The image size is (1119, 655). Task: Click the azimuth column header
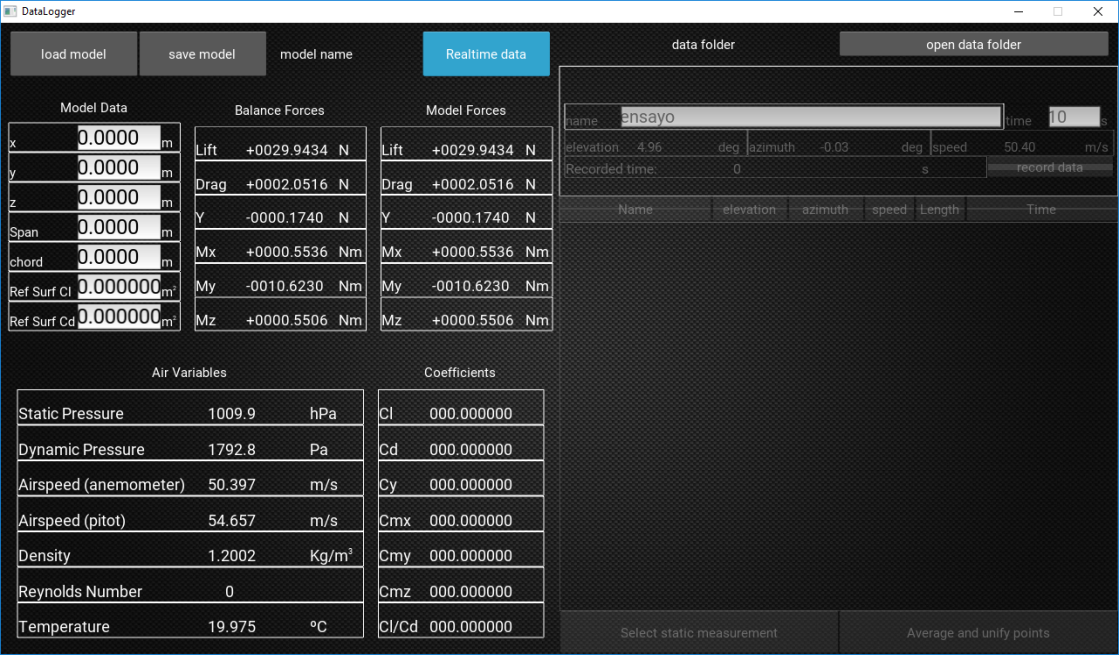[x=825, y=210]
